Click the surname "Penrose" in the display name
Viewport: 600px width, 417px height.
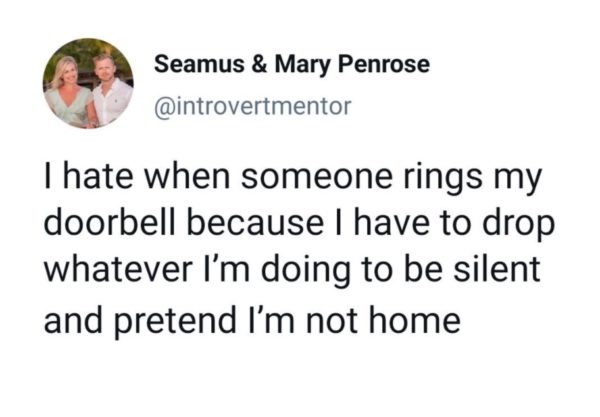(390, 66)
